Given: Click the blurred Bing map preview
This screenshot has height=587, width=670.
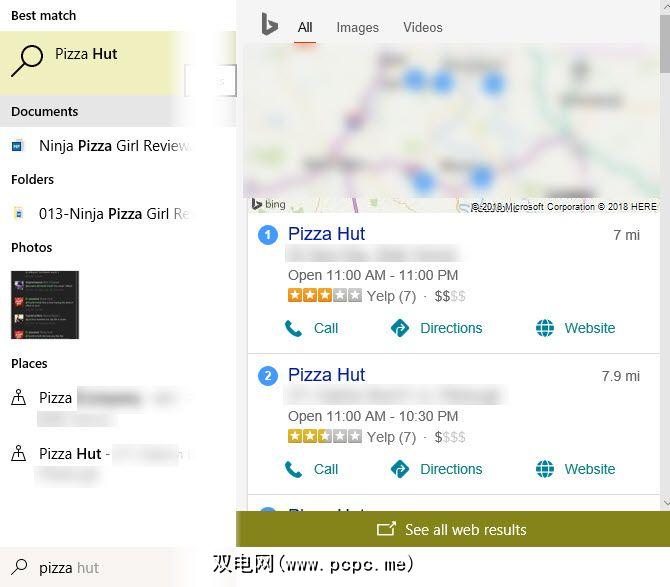Looking at the screenshot, I should tap(451, 128).
